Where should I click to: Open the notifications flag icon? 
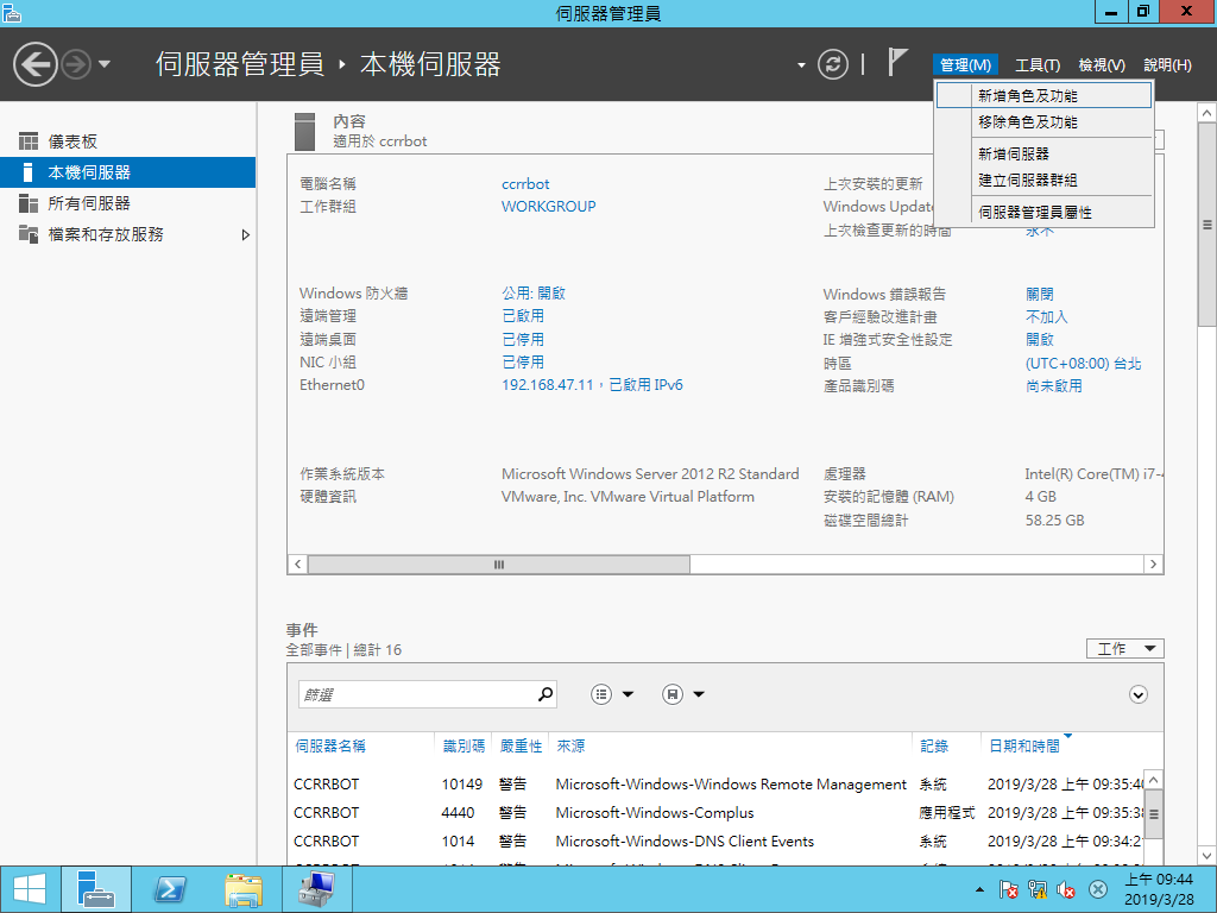897,62
